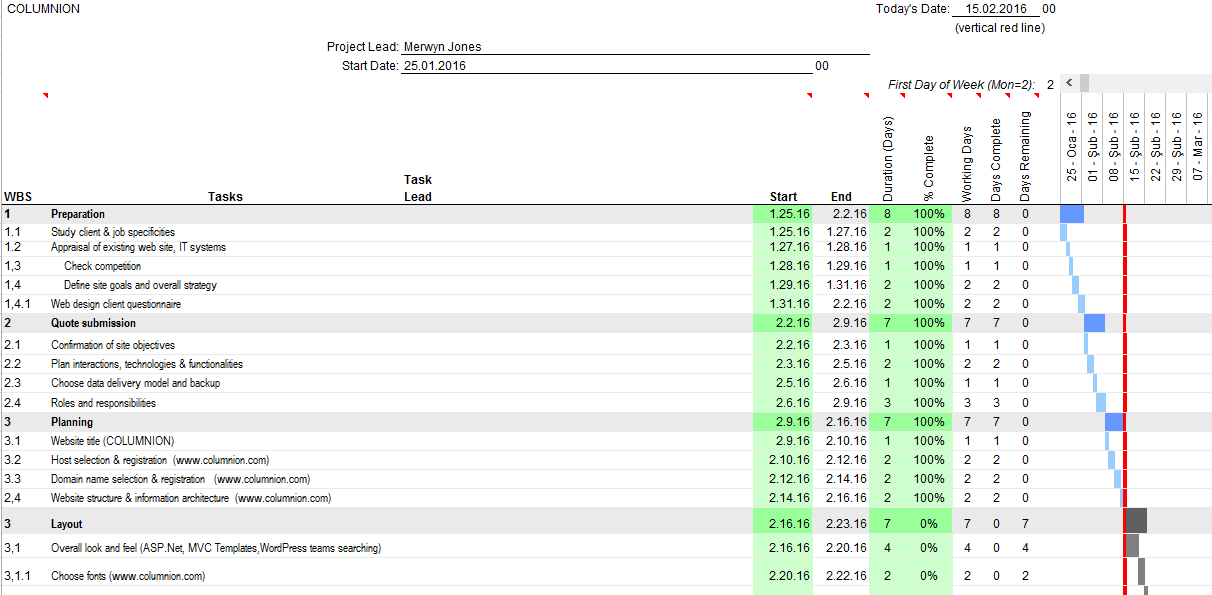Click the red comment marker above WBS column

point(45,96)
